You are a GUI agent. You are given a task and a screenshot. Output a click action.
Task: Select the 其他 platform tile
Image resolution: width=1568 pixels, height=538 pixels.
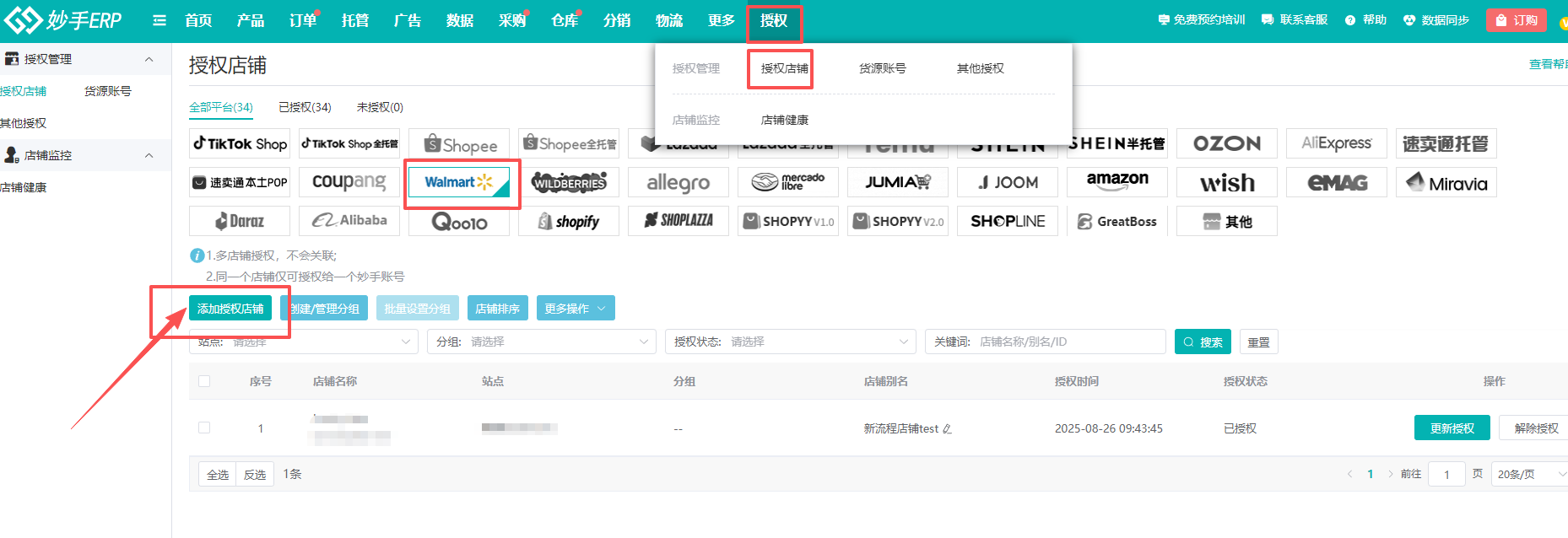click(x=1227, y=221)
